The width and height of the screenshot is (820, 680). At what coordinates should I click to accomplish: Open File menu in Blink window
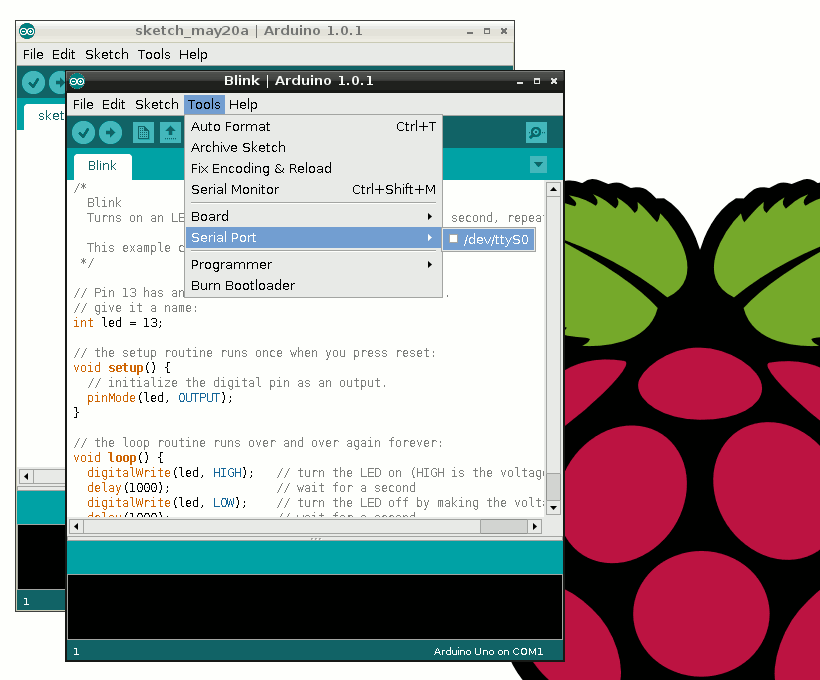pyautogui.click(x=83, y=105)
